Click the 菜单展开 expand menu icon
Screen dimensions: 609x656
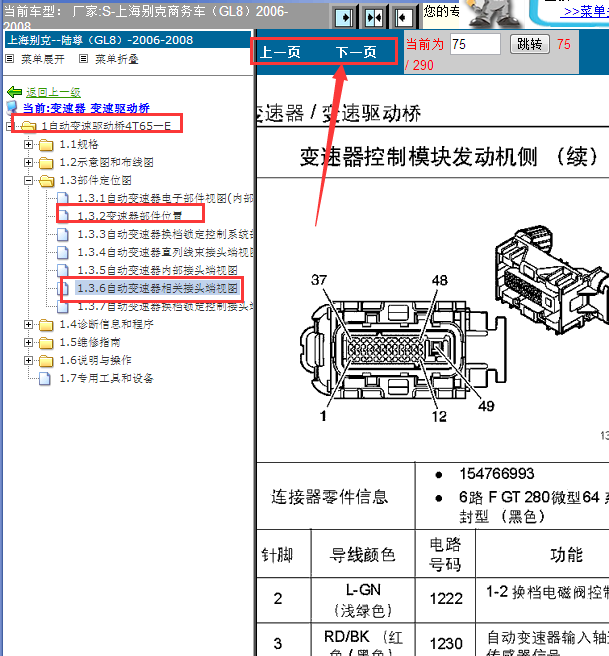tap(9, 59)
